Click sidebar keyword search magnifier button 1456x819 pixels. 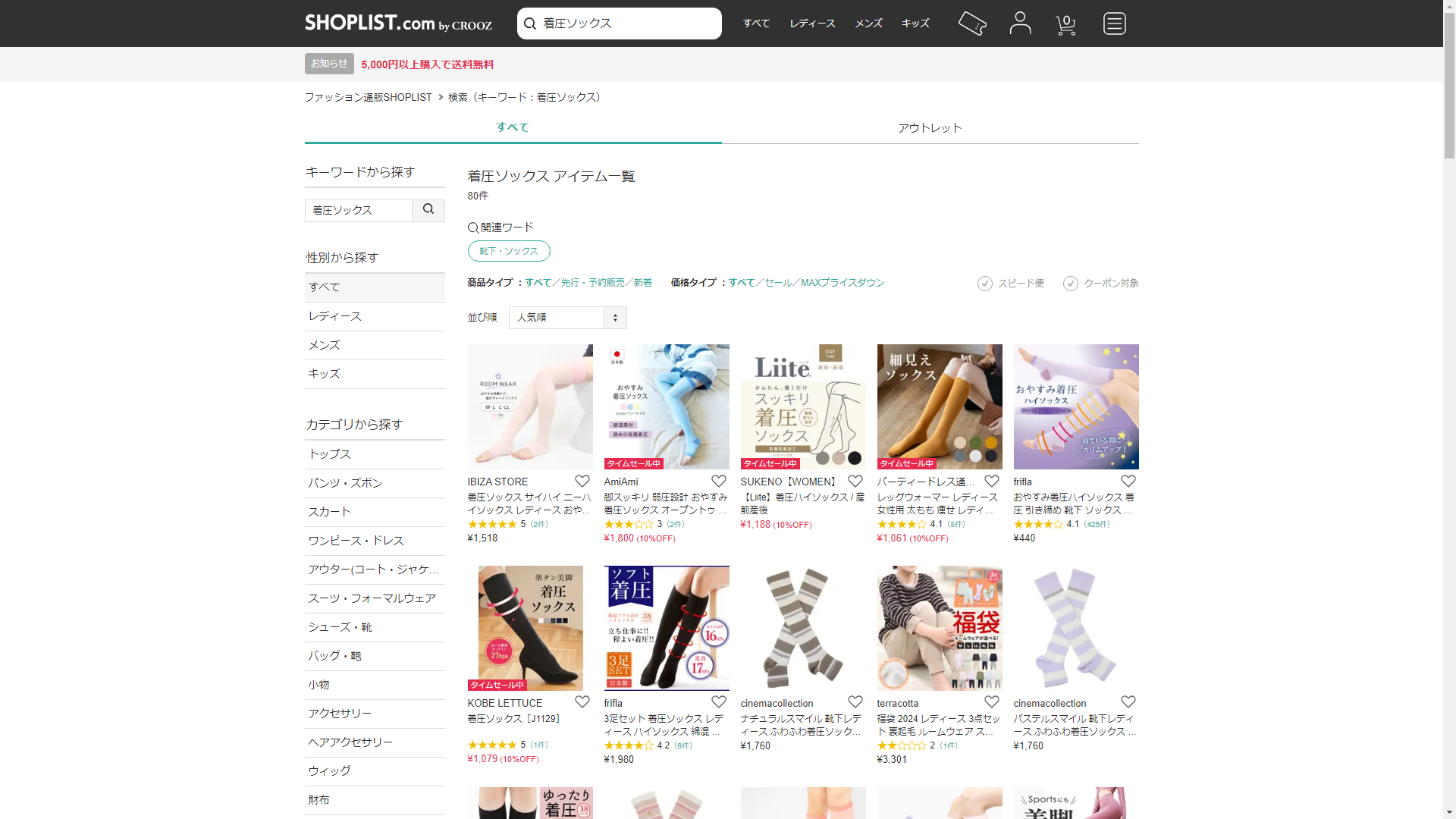coord(428,210)
